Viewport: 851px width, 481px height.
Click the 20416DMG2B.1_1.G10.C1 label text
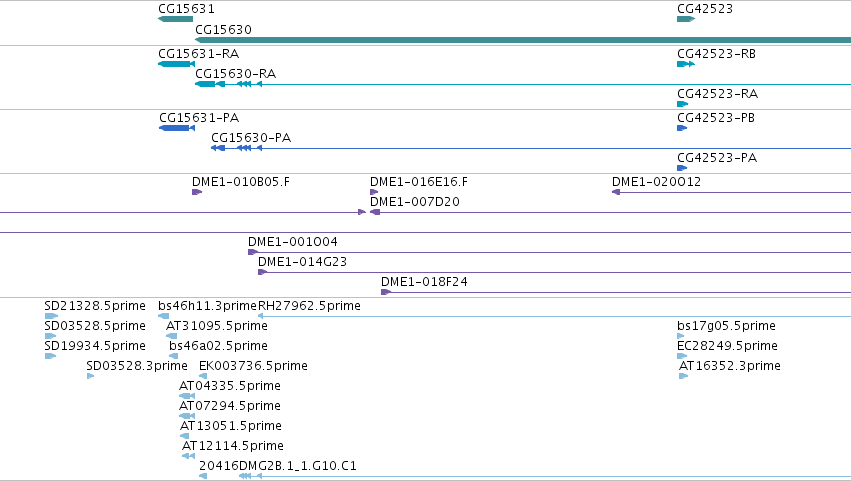(278, 466)
